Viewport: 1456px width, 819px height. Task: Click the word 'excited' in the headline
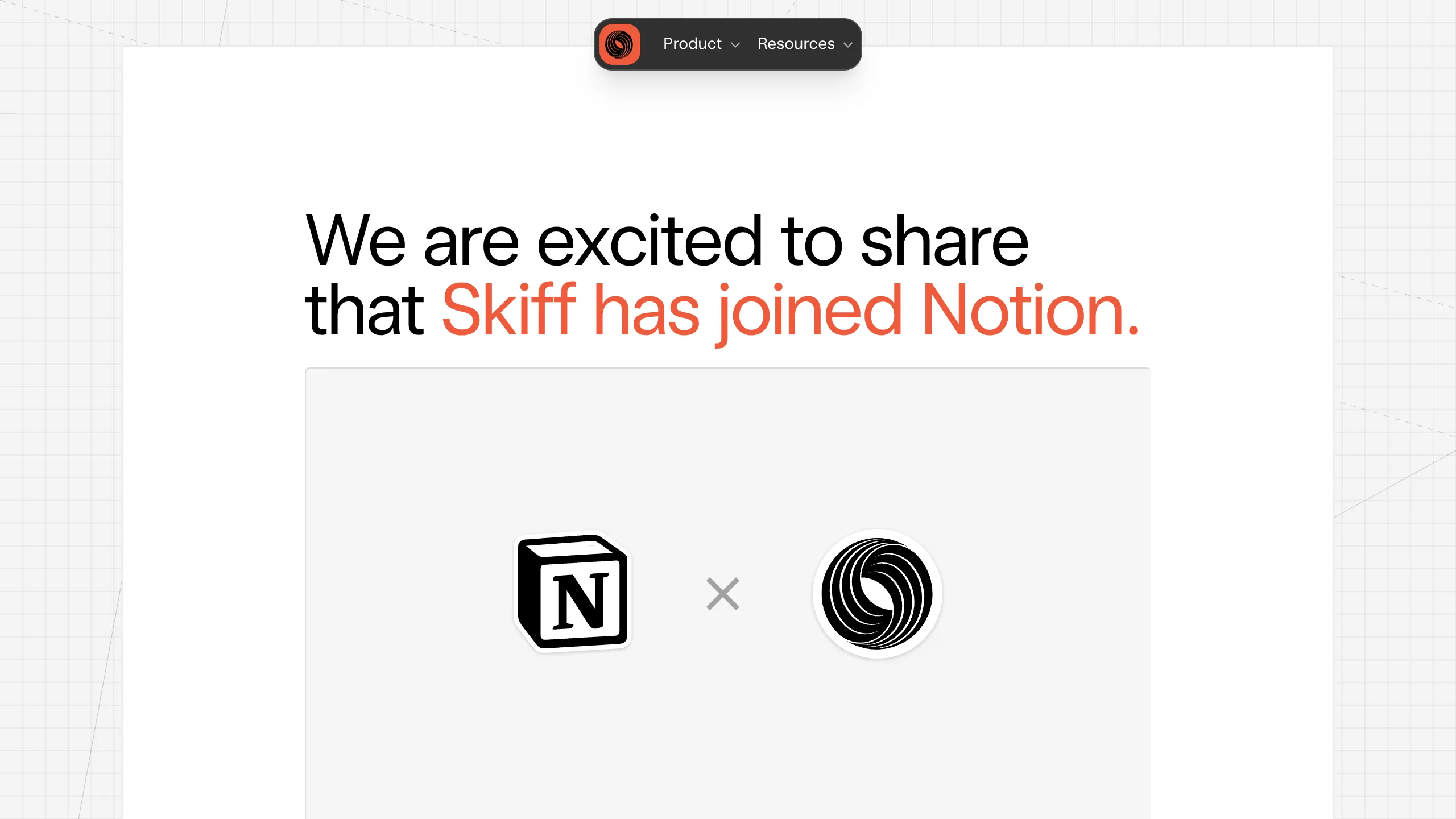pos(650,241)
